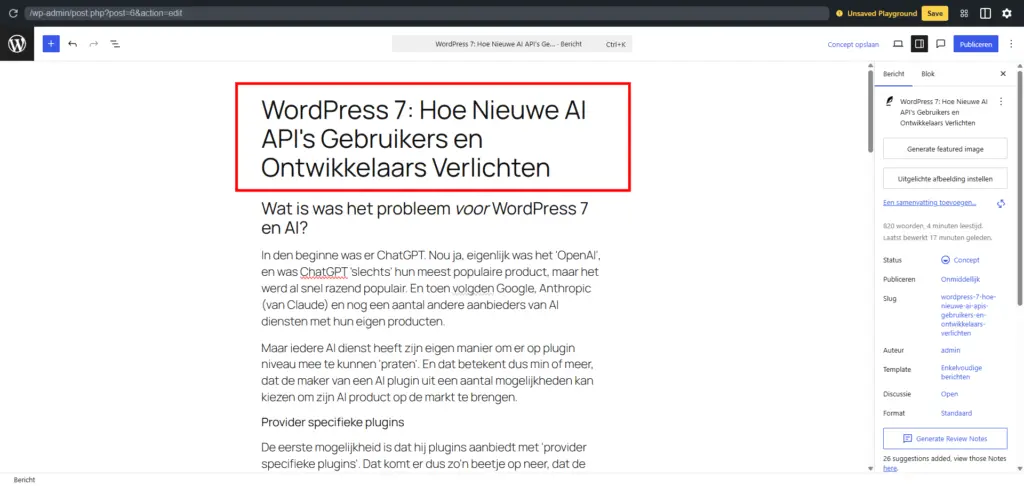The width and height of the screenshot is (1024, 486).
Task: Click Uitgelichte afbeelding instellen button
Action: point(945,178)
